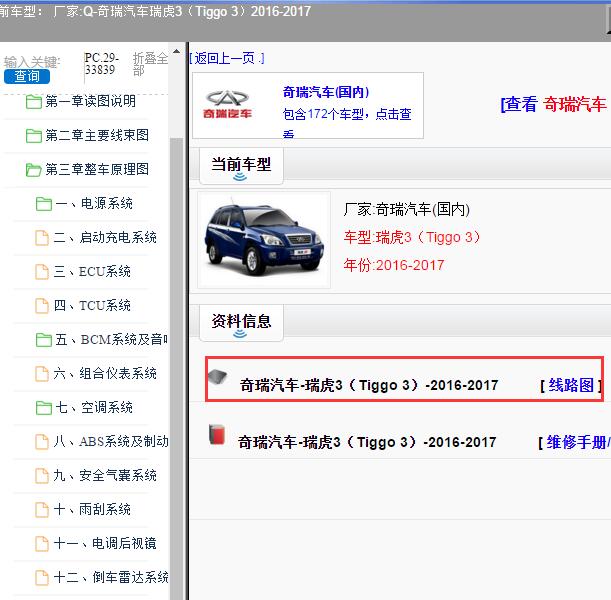Open 十二、倒车雷达系统 document

111,577
